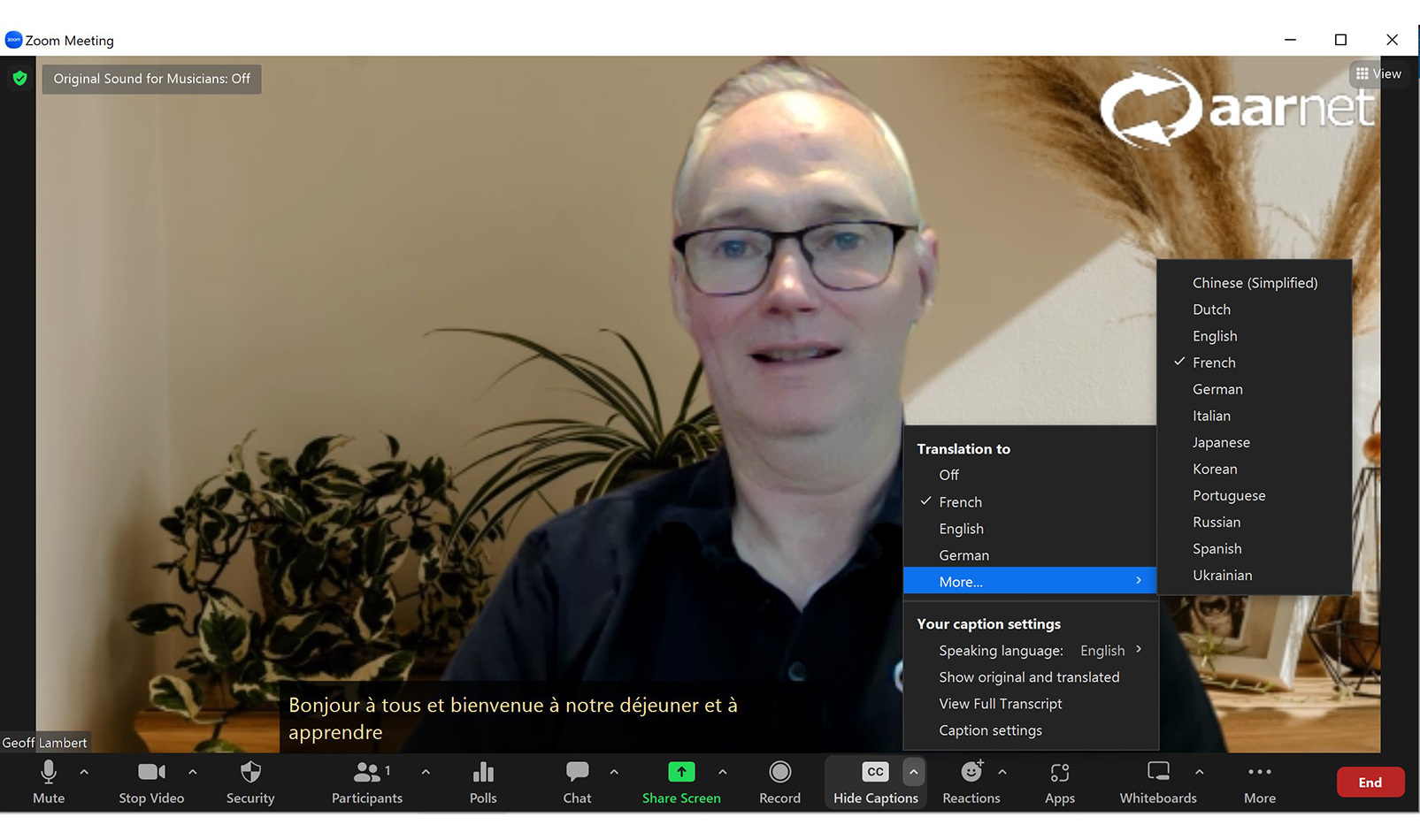Click the green Share Screen icon
The width and height of the screenshot is (1420, 840).
pos(681,772)
